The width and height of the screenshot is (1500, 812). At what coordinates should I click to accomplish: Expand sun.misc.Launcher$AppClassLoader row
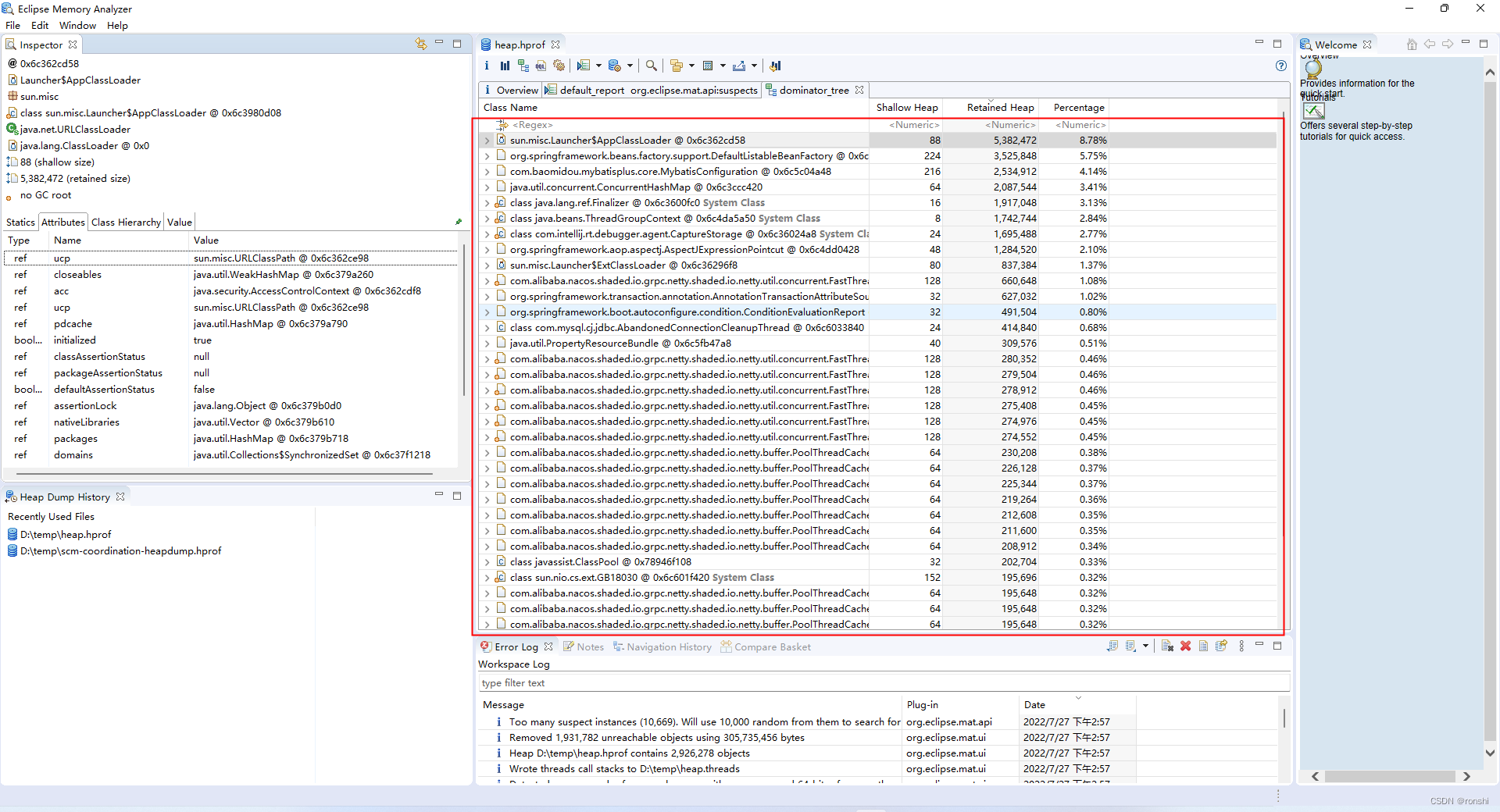(487, 141)
